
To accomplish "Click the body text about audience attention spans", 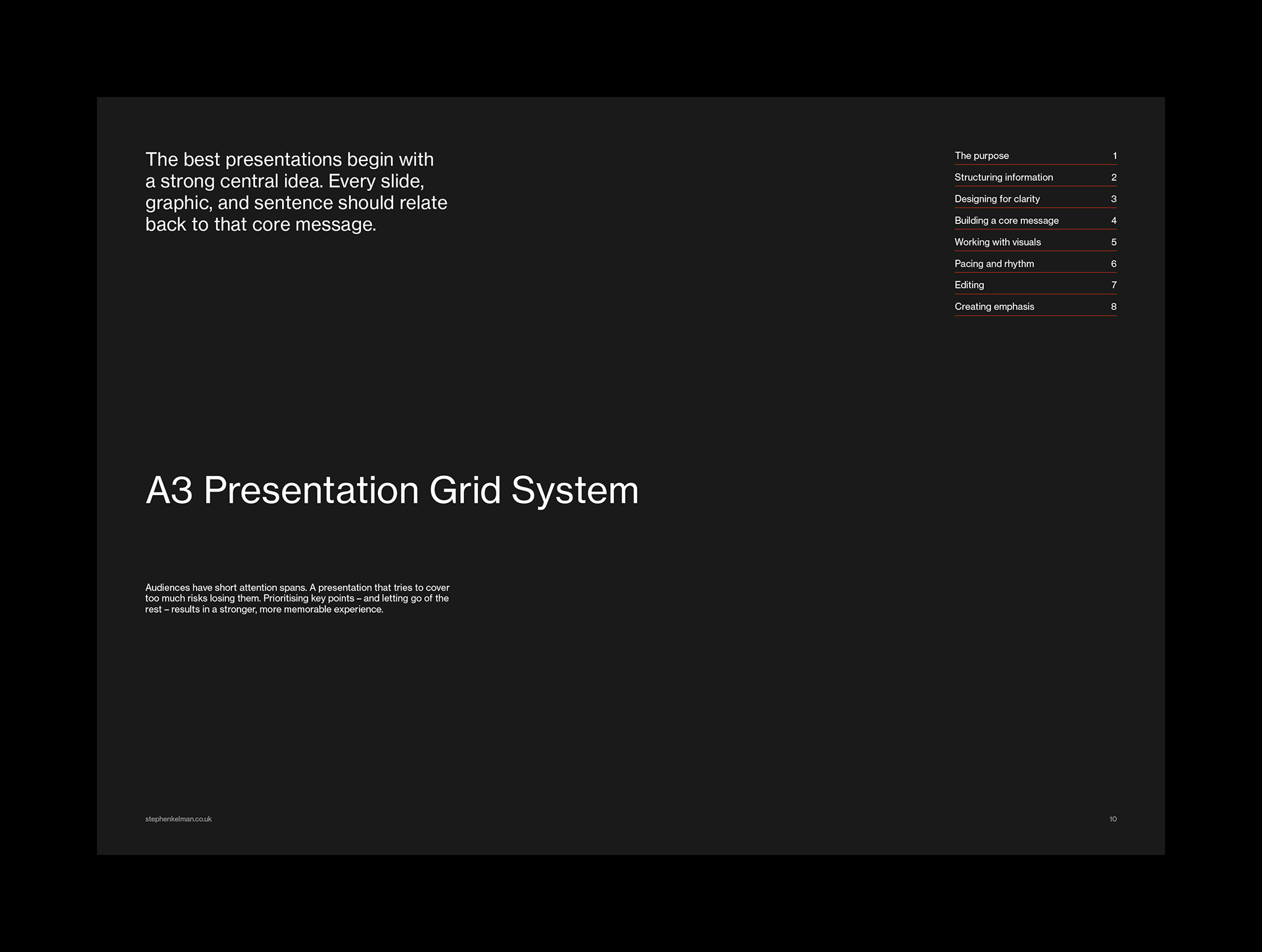I will tap(297, 598).
